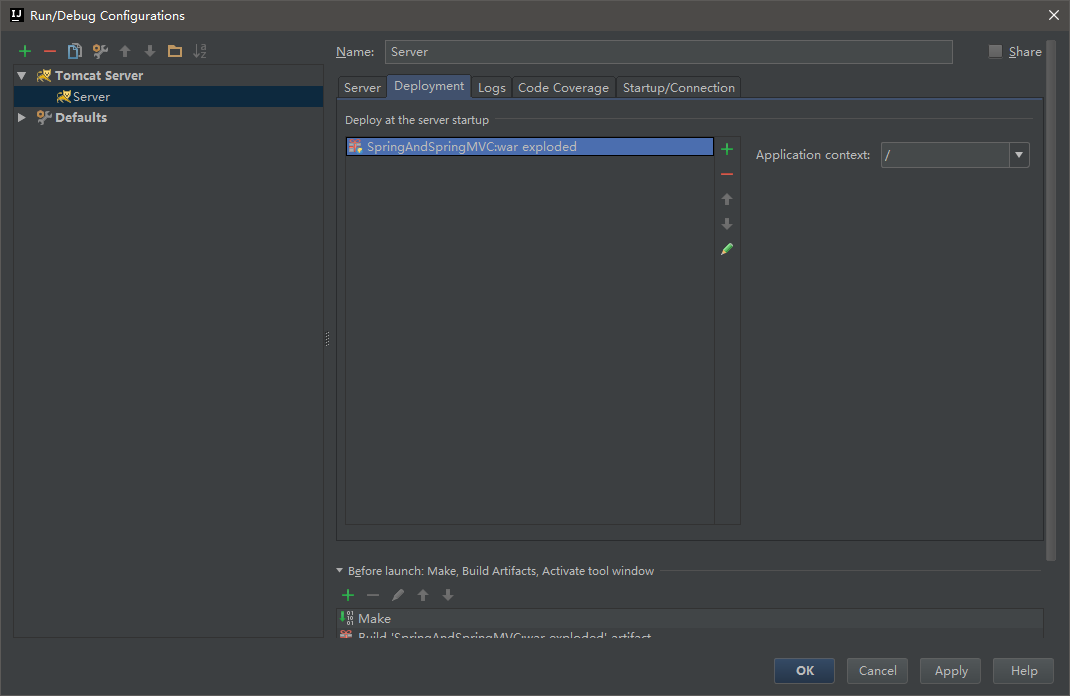The image size is (1070, 696).
Task: Click the Make task icon
Action: pos(347,618)
